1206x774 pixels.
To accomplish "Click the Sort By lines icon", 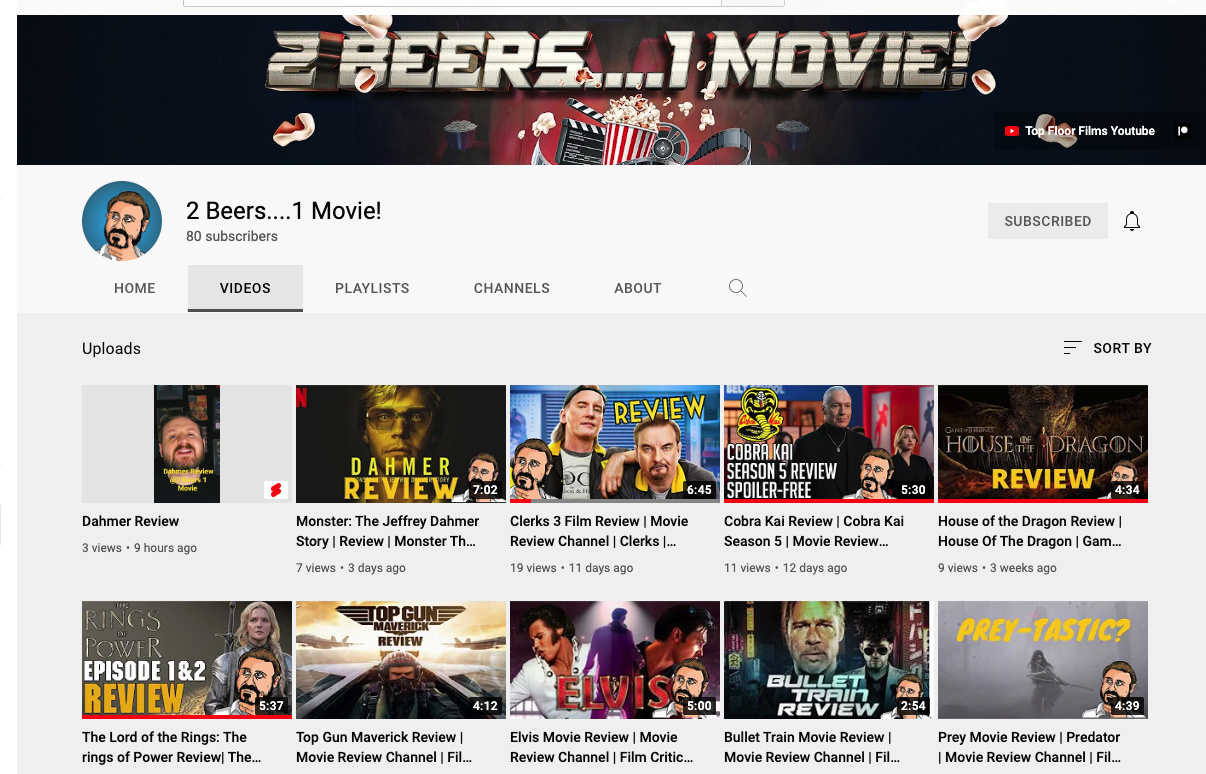I will (x=1072, y=348).
